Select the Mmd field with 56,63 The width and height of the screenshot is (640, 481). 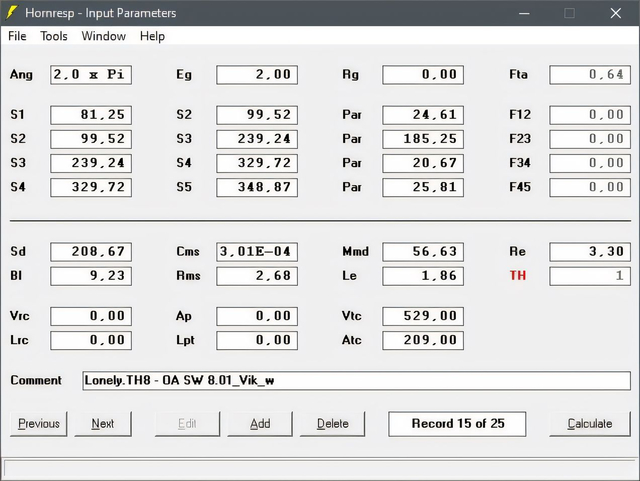423,252
